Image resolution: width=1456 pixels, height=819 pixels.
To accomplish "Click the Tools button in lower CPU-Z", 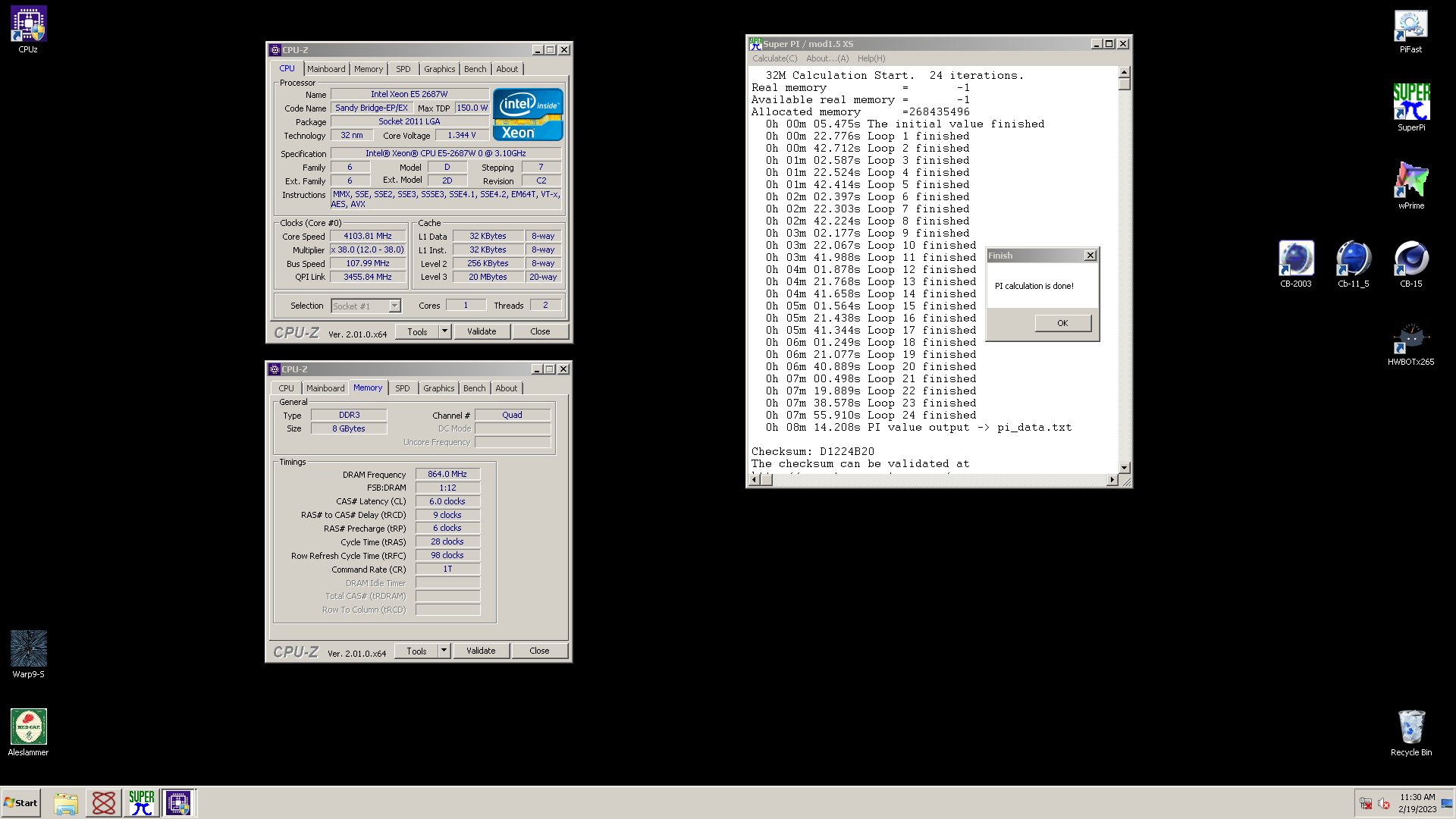I will tap(416, 651).
